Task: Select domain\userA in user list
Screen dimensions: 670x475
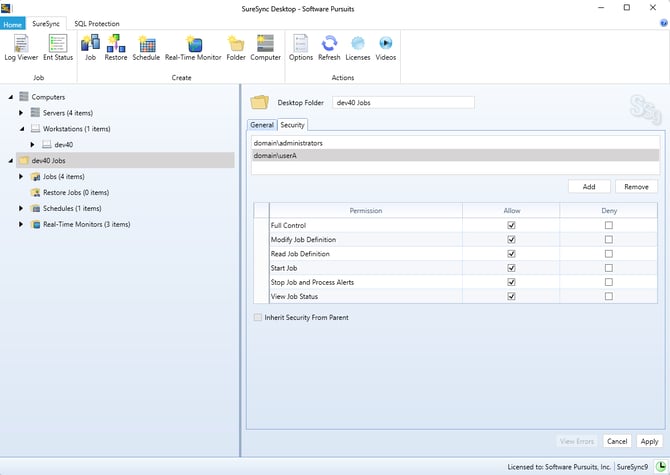Action: pyautogui.click(x=455, y=155)
